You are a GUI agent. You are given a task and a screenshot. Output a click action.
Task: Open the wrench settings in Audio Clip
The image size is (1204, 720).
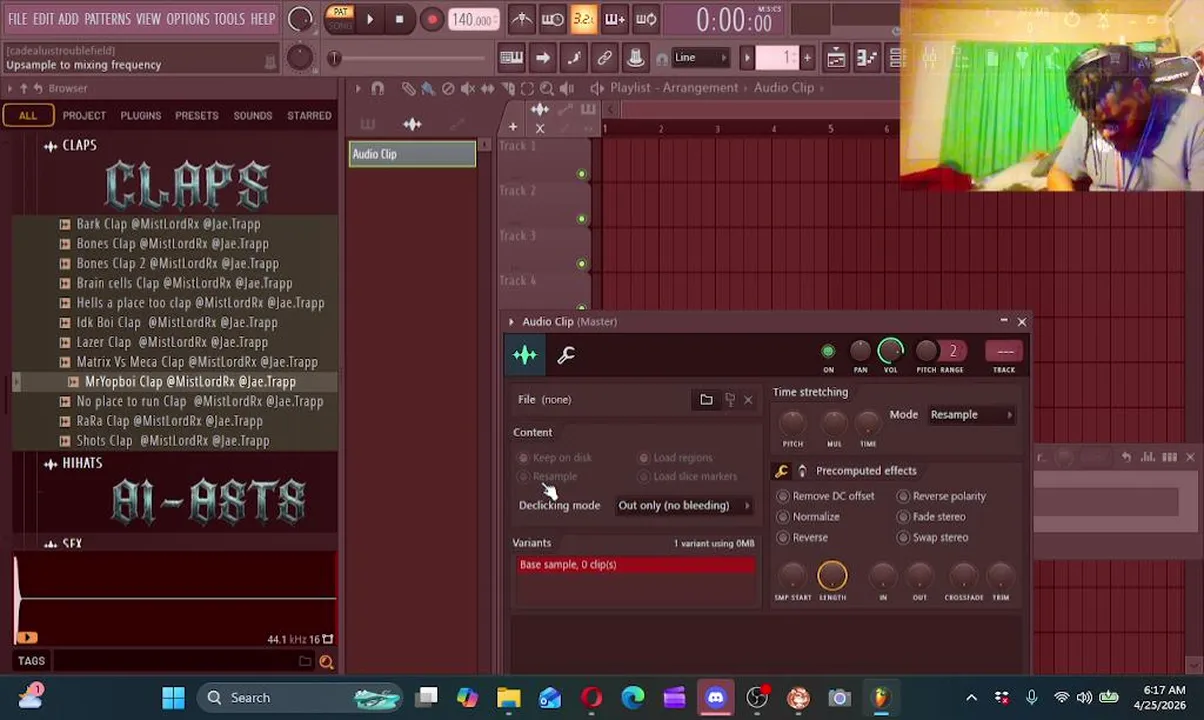pyautogui.click(x=566, y=355)
